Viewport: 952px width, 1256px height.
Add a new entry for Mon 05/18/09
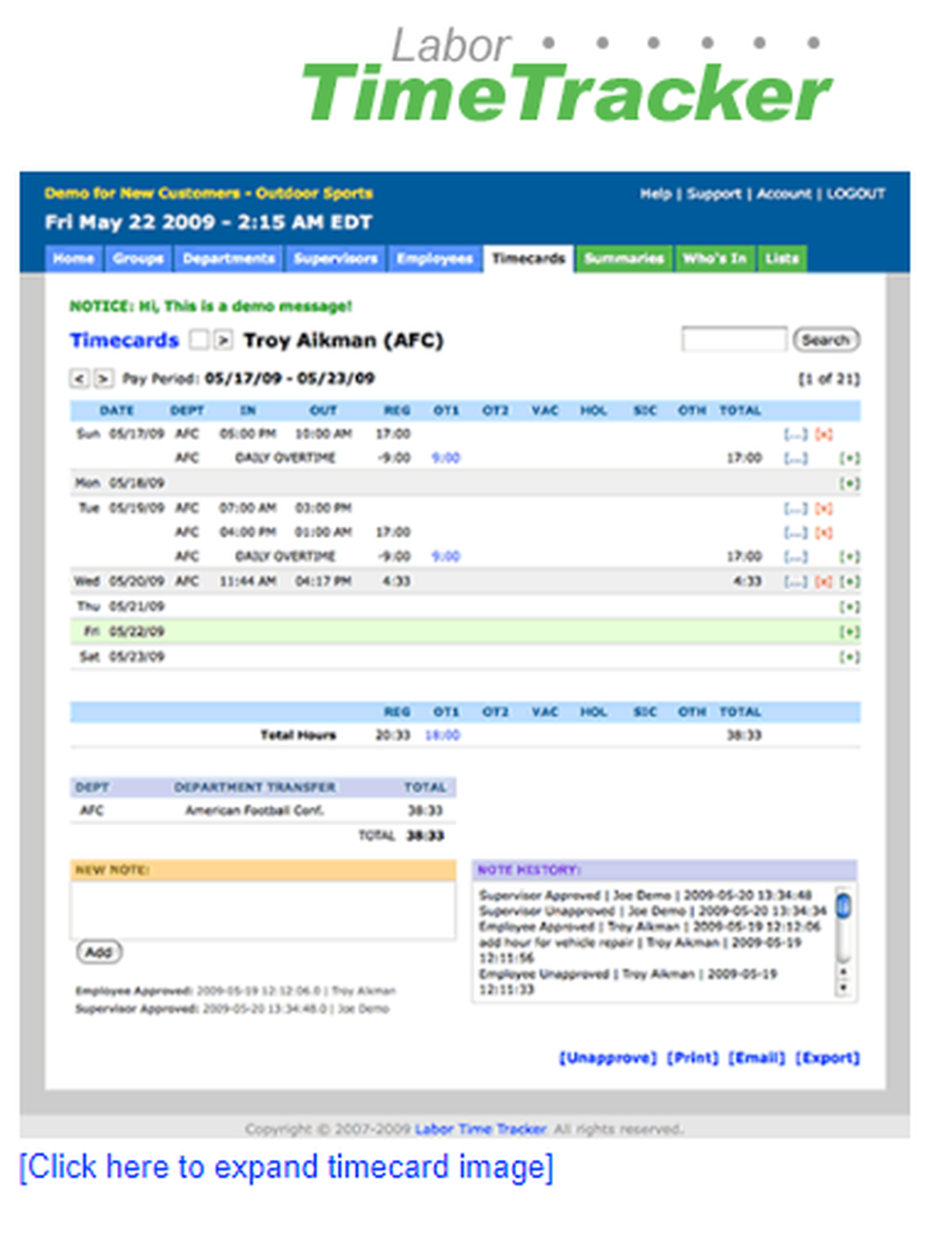[x=850, y=483]
